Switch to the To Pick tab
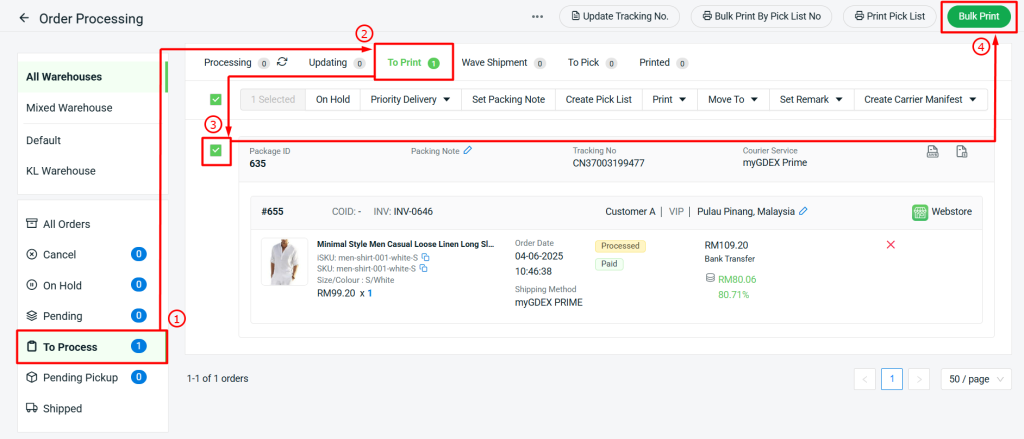This screenshot has height=439, width=1024. point(592,63)
